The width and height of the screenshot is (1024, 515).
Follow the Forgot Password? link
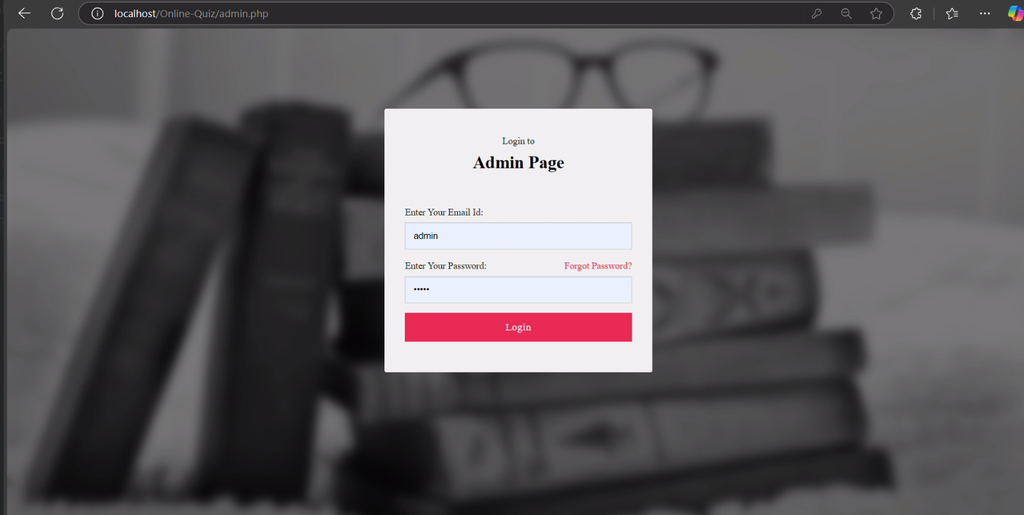[x=598, y=266]
